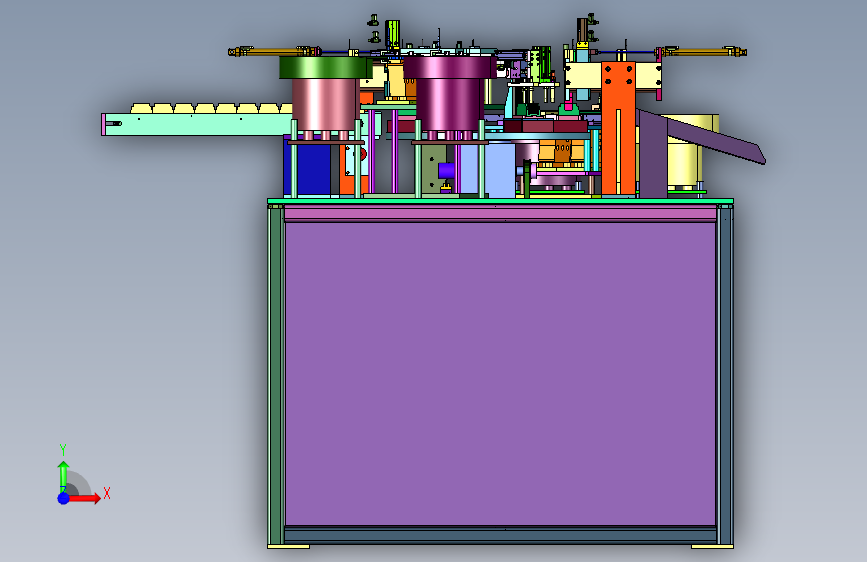The width and height of the screenshot is (867, 562).
Task: Select the dark slate bottom frame rail
Action: 500,534
